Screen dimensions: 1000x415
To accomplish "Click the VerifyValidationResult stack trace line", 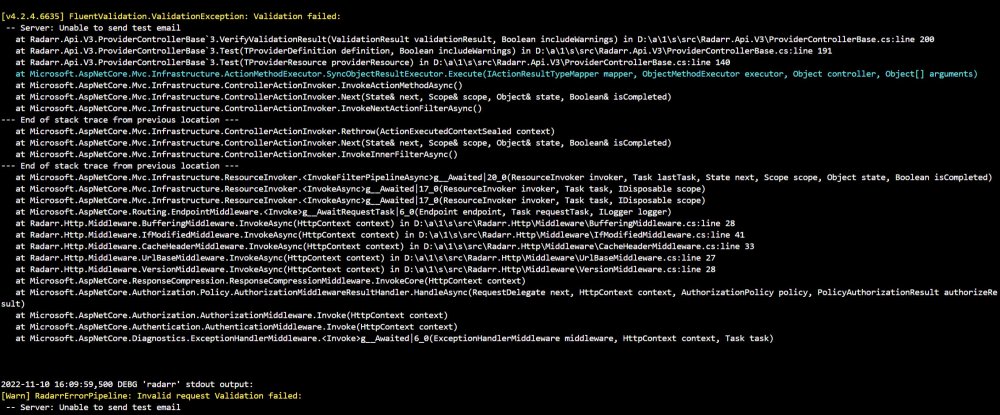I will 475,39.
